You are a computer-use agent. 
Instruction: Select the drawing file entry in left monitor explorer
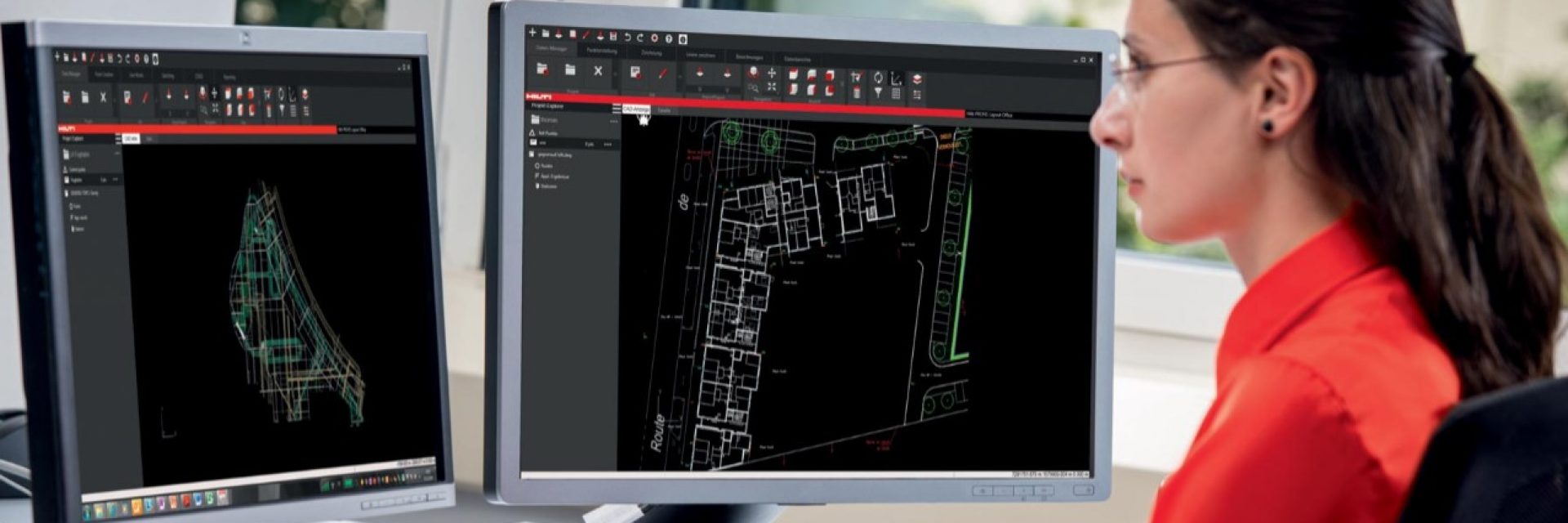point(82,193)
